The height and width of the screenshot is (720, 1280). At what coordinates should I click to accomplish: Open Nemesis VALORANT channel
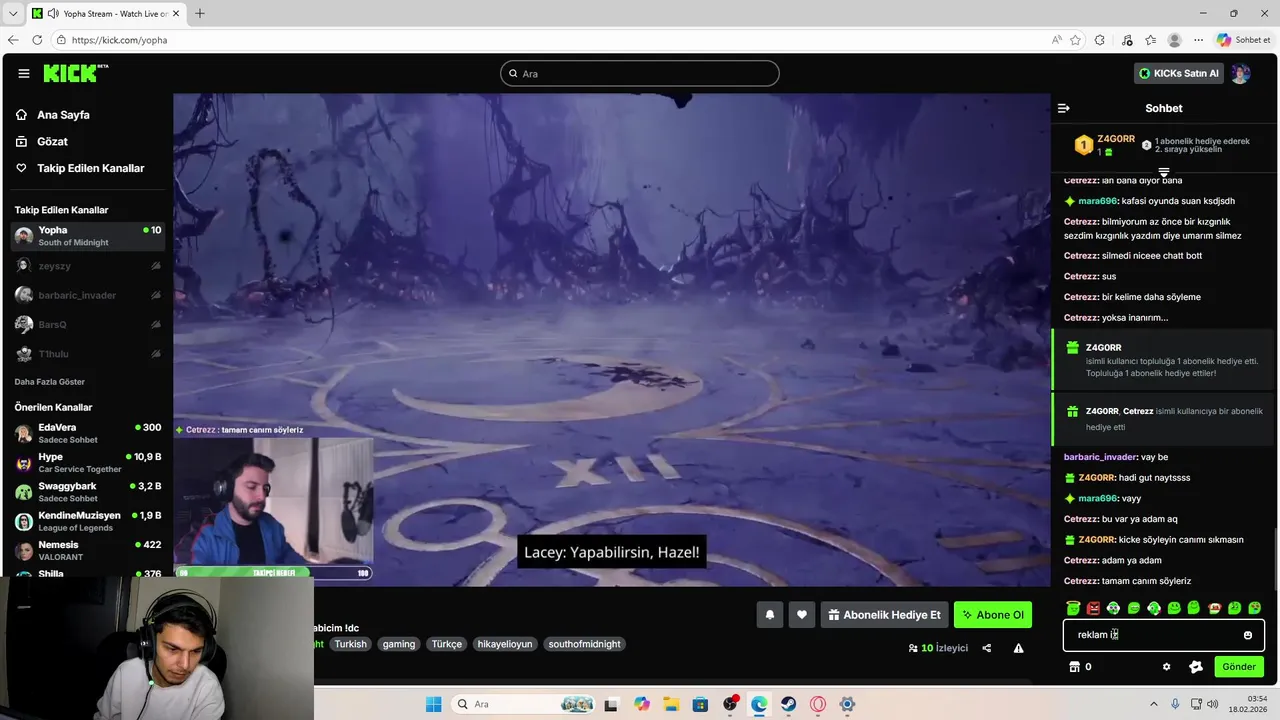tap(88, 550)
